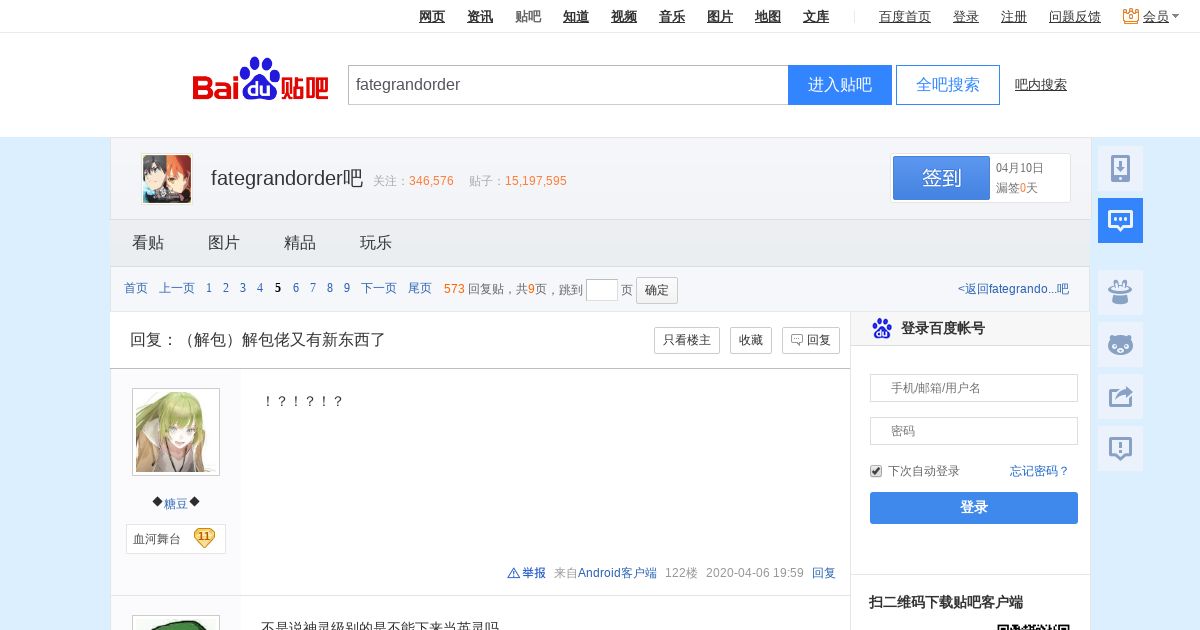The width and height of the screenshot is (1200, 630).
Task: Go to 尾页 pagination link
Action: pos(420,289)
